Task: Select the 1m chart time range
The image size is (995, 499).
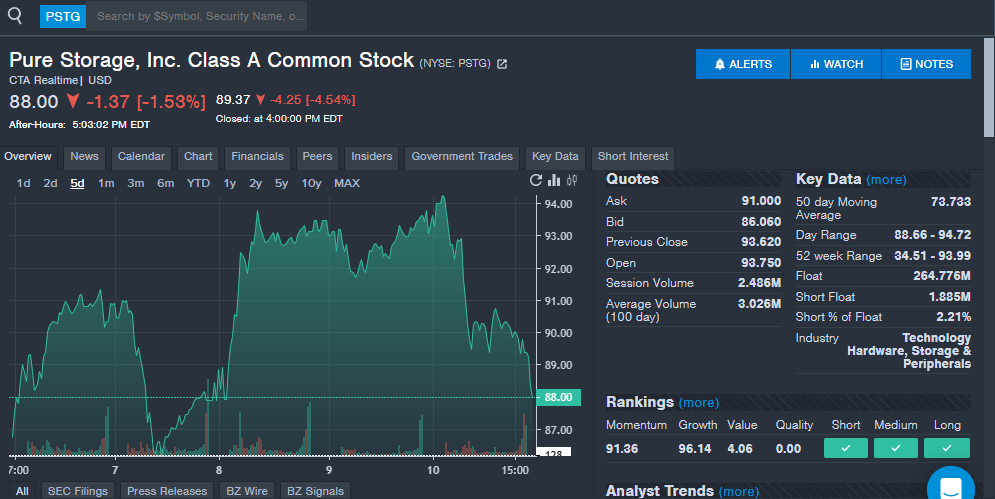Action: click(106, 183)
